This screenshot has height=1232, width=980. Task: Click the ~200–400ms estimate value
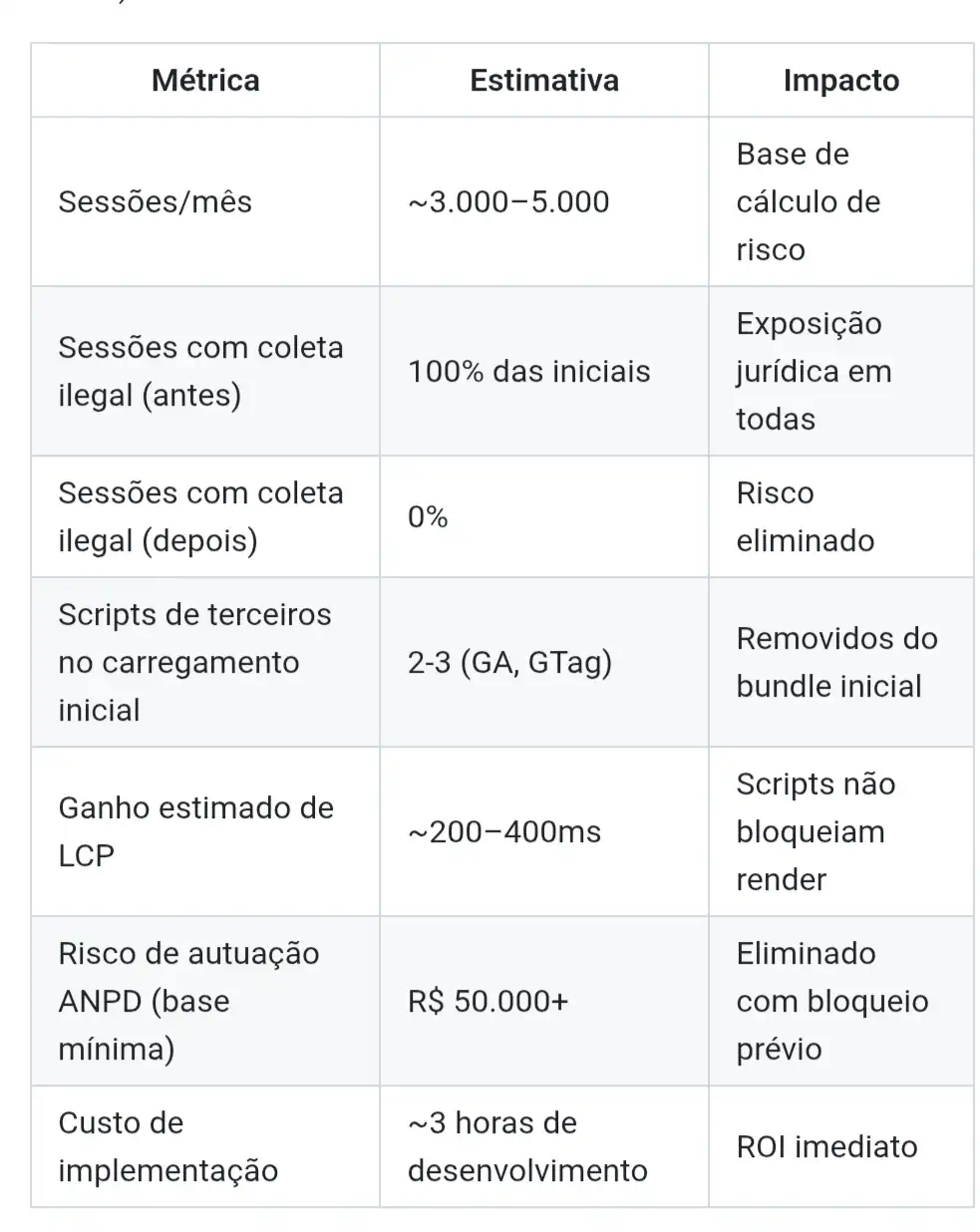(504, 832)
